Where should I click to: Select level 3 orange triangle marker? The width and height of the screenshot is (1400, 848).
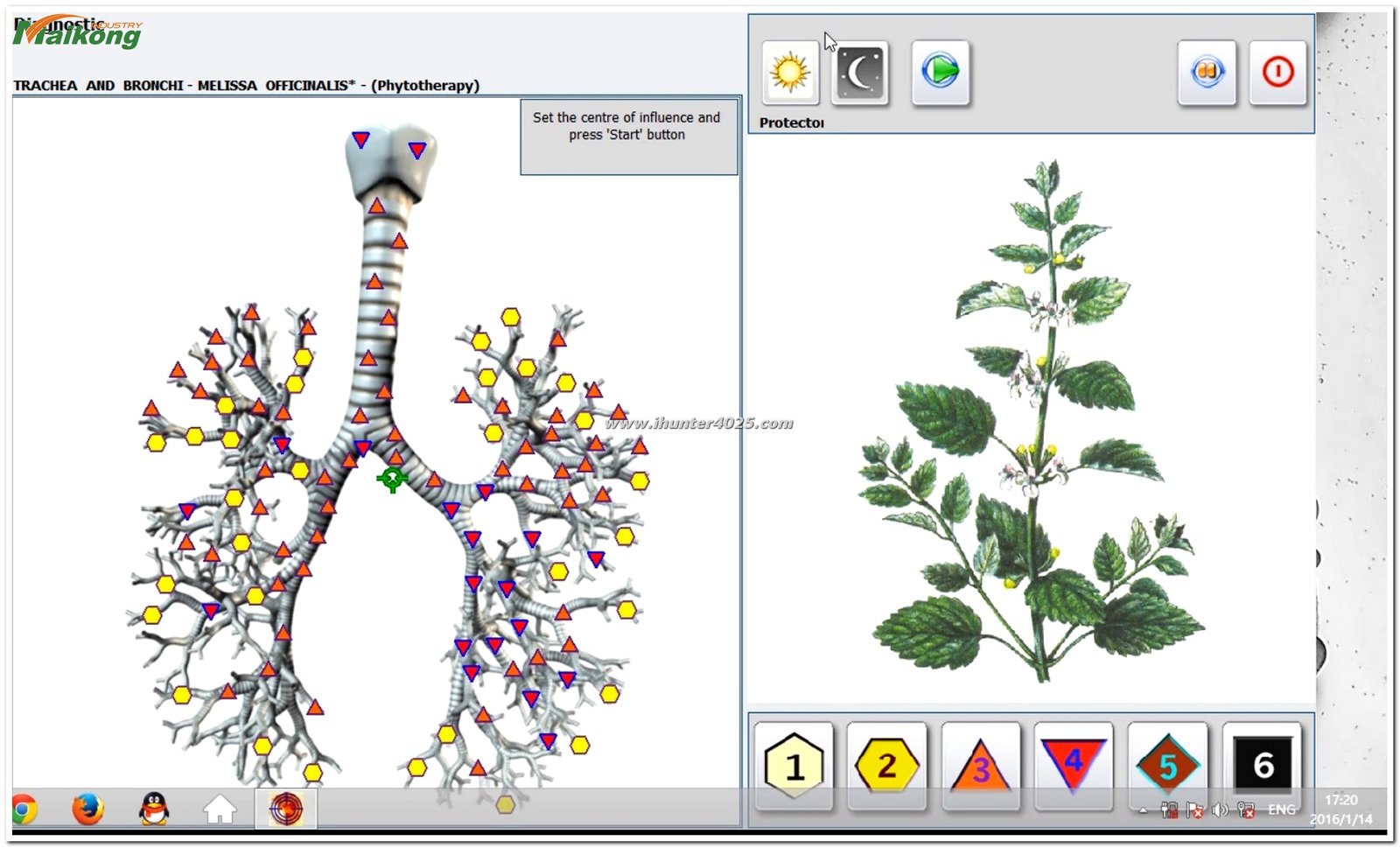coord(980,766)
